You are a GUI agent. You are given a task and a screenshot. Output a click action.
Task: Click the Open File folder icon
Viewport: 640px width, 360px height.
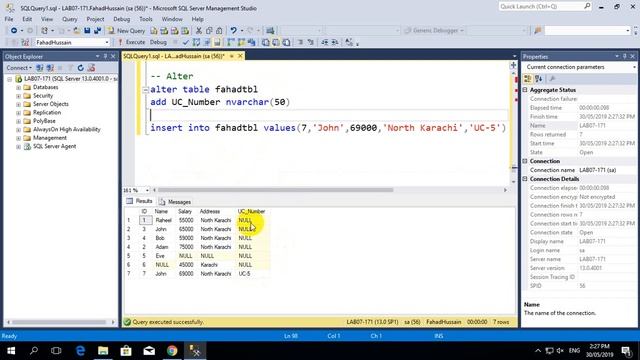pyautogui.click(x=76, y=31)
